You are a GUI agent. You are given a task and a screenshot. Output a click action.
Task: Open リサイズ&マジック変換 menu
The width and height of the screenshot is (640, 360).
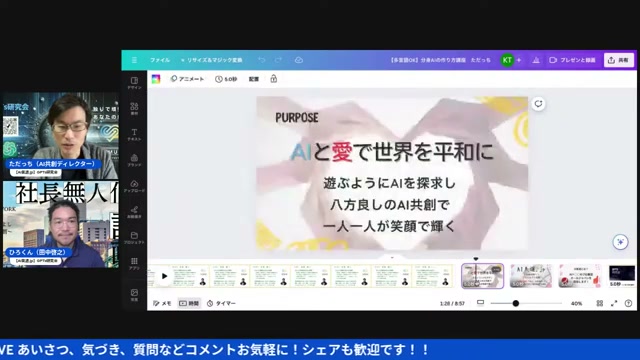click(211, 60)
